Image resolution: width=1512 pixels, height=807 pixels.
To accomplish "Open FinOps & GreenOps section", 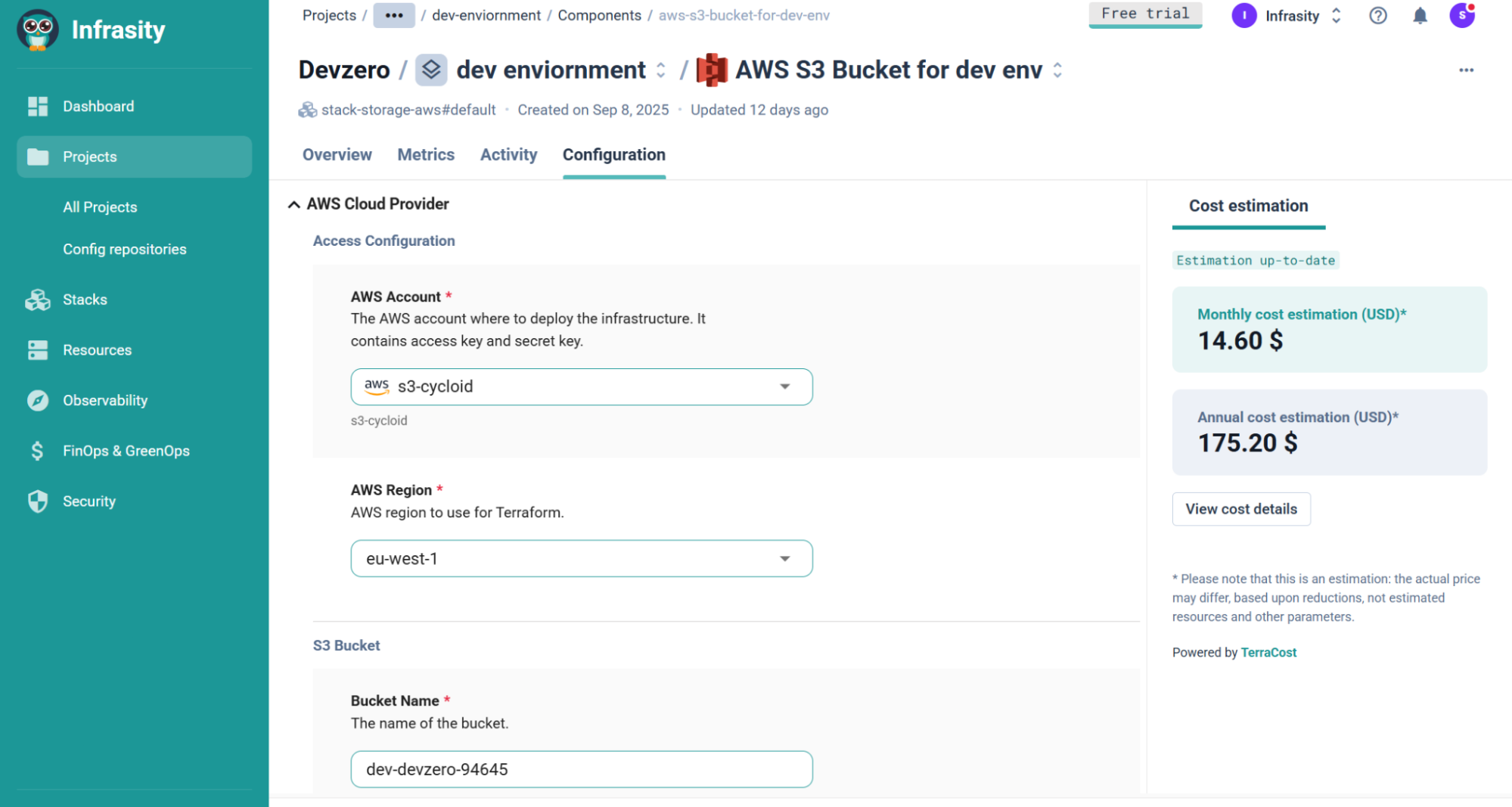I will pos(126,451).
